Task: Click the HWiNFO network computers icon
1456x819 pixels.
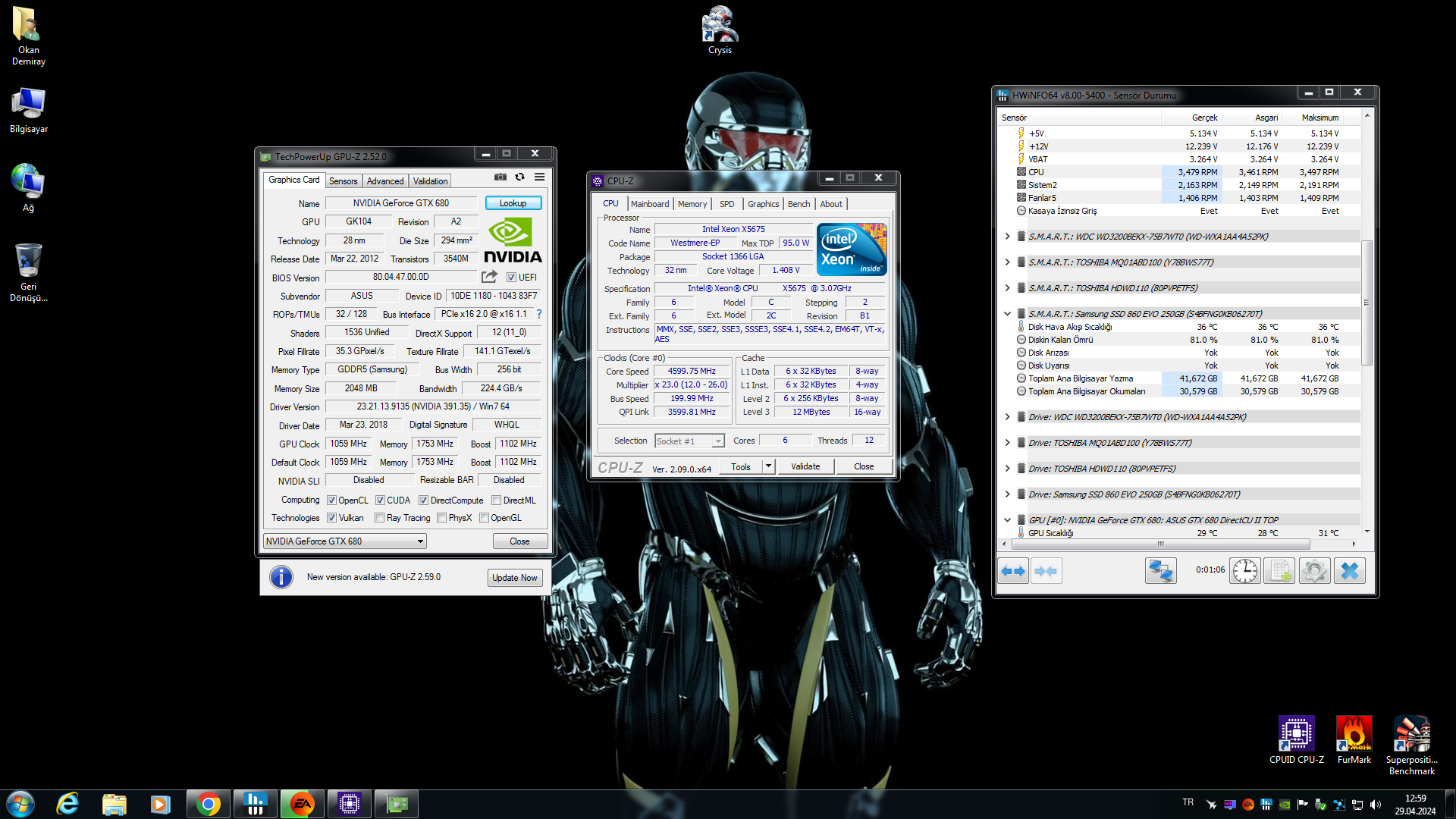Action: pyautogui.click(x=1160, y=571)
